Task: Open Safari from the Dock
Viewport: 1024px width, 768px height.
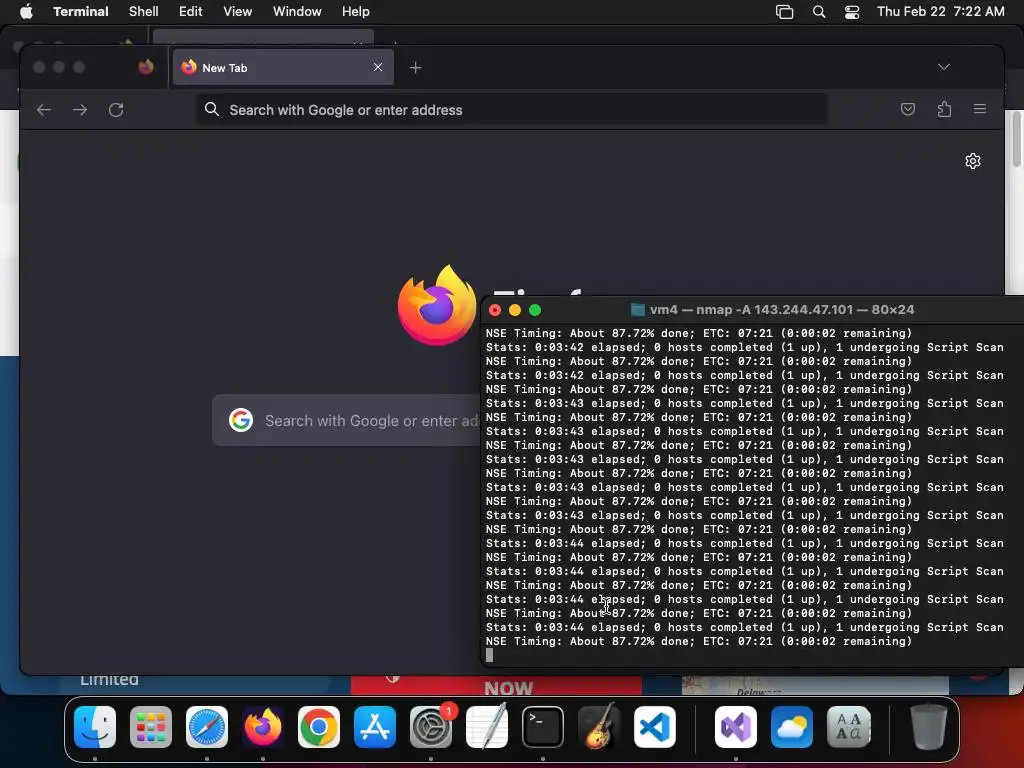Action: point(207,727)
